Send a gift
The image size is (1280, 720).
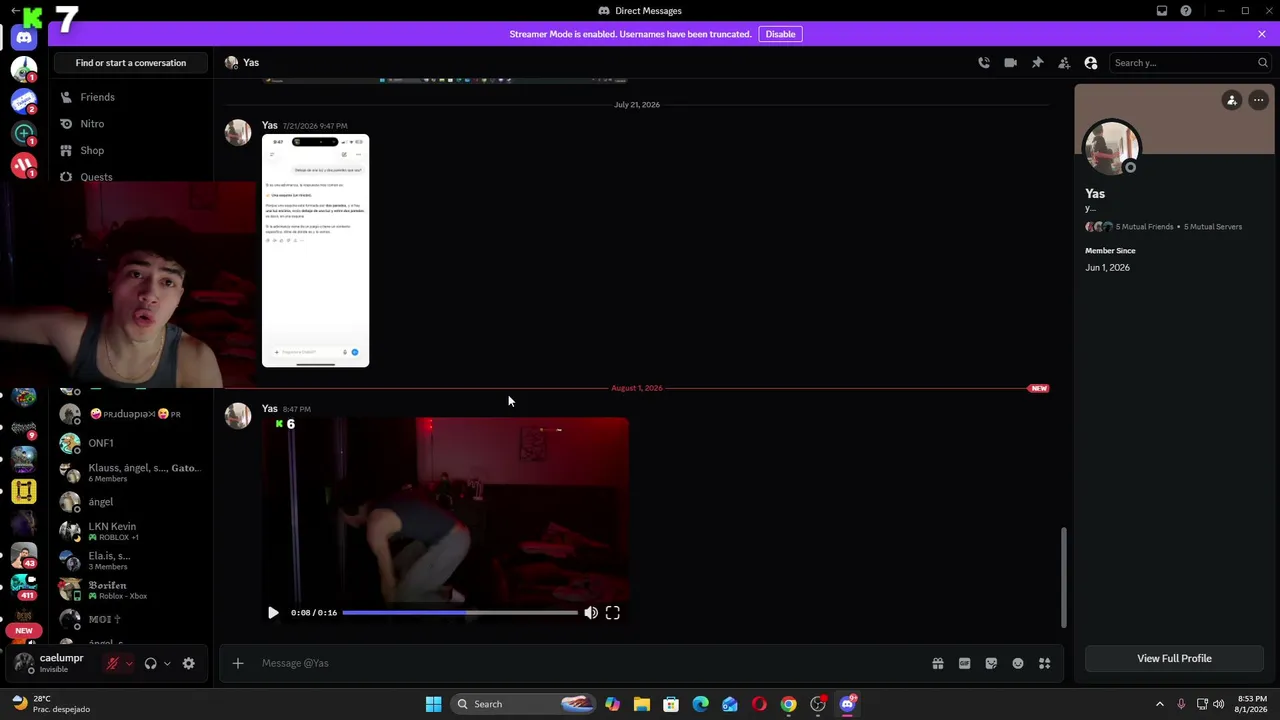point(938,663)
